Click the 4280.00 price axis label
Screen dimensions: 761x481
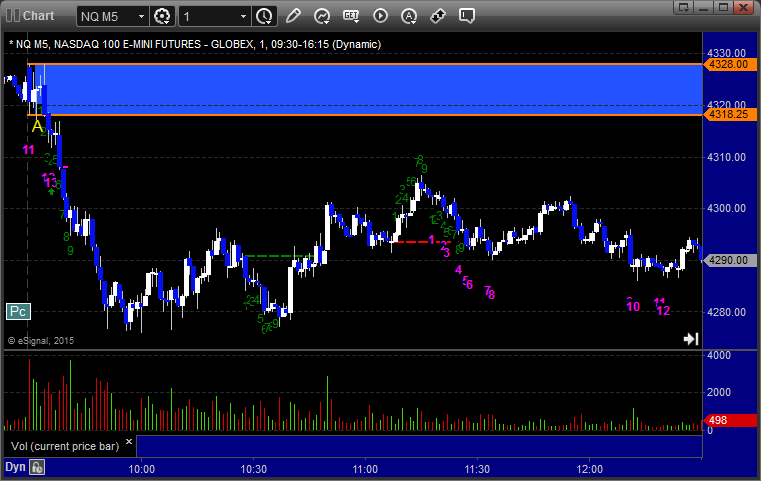pos(727,312)
